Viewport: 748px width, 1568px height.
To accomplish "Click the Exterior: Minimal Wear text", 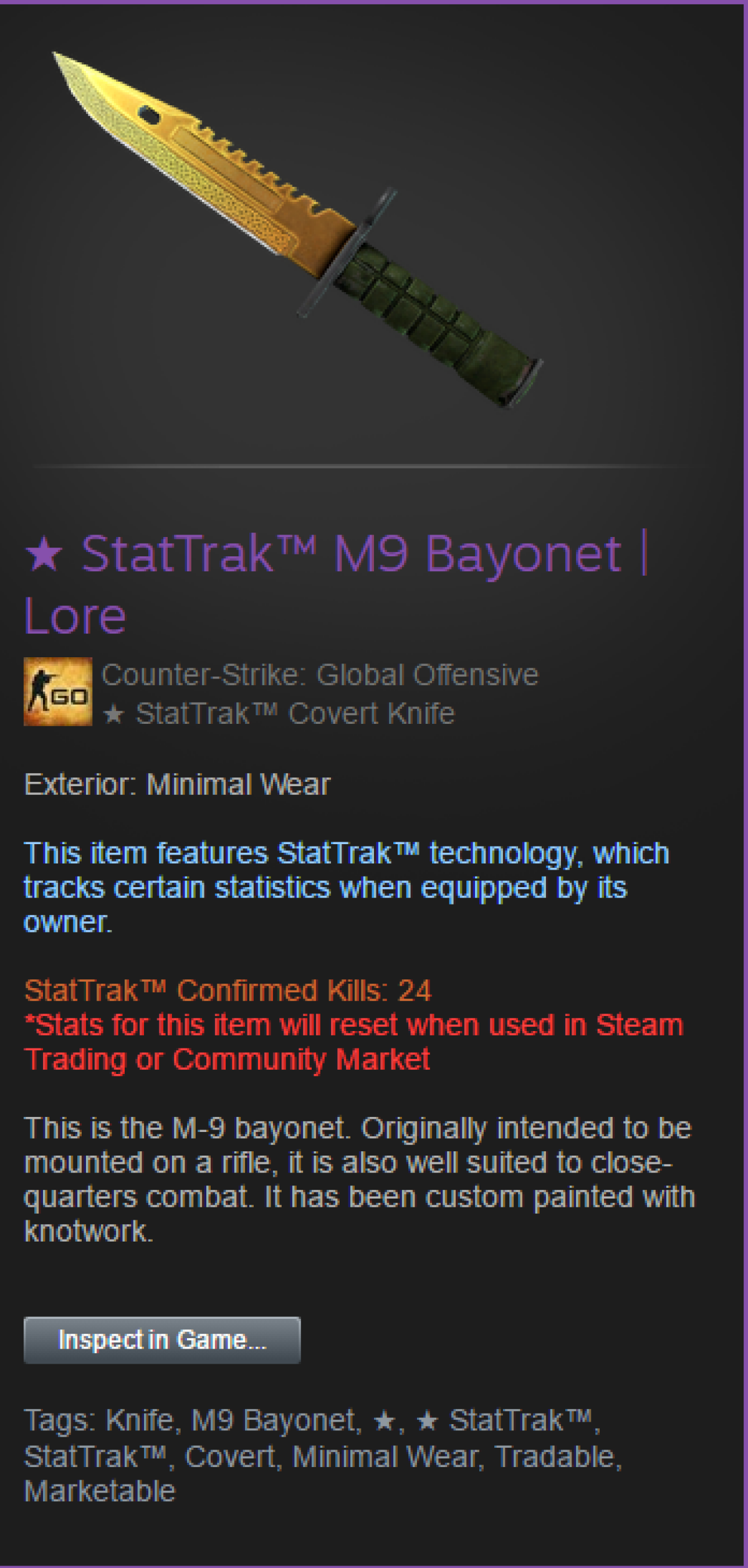I will click(177, 784).
